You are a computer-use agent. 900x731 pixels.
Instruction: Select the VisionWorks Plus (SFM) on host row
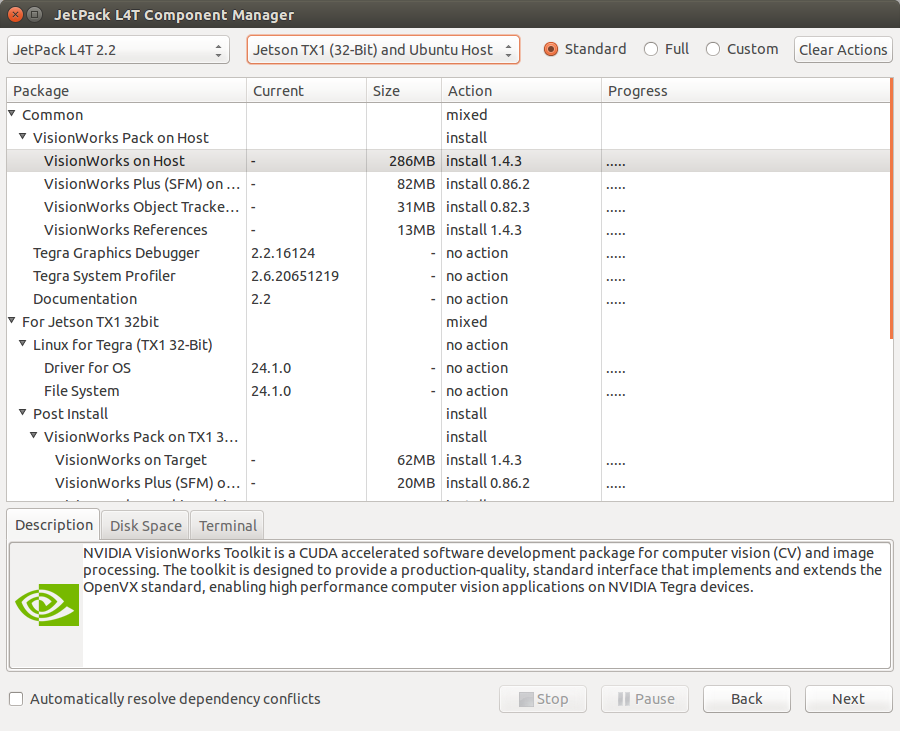point(448,184)
